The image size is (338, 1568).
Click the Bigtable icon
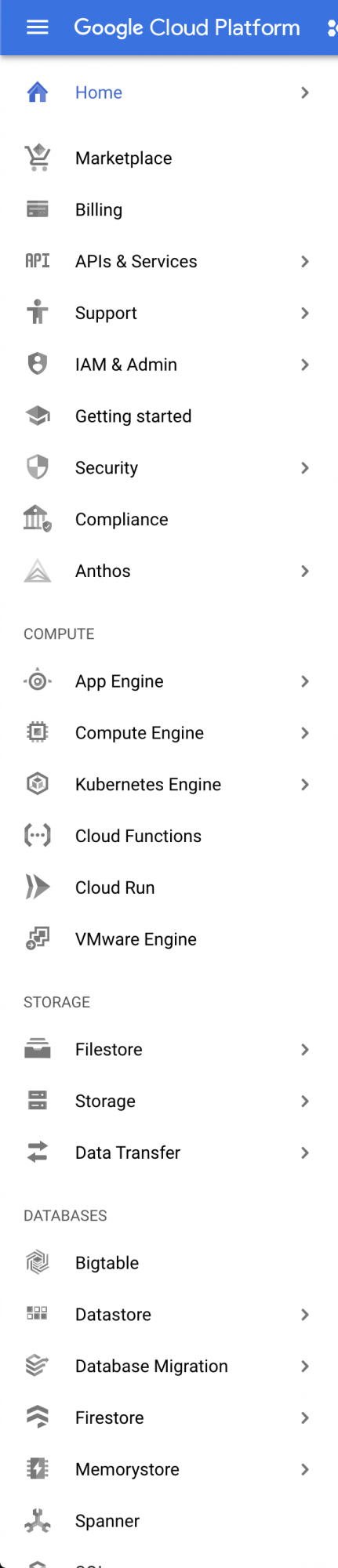38,1262
